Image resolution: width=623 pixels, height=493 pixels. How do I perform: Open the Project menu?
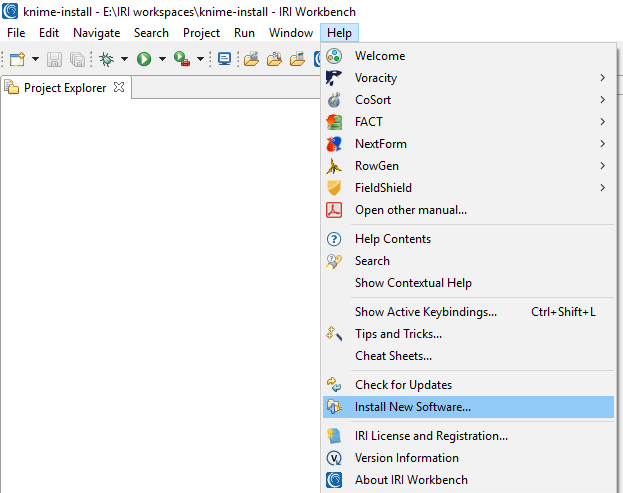tap(201, 33)
